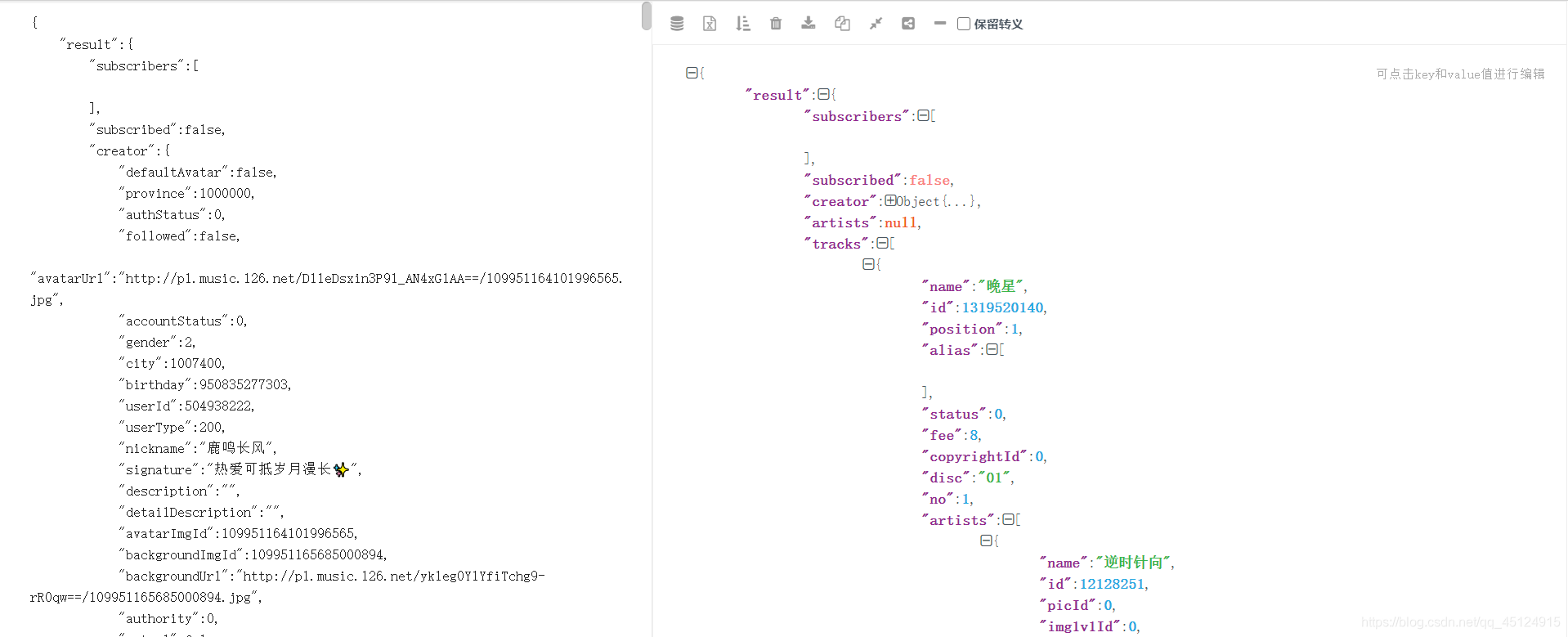Click the "userId":504938222 line
1568x637 pixels.
pos(187,406)
